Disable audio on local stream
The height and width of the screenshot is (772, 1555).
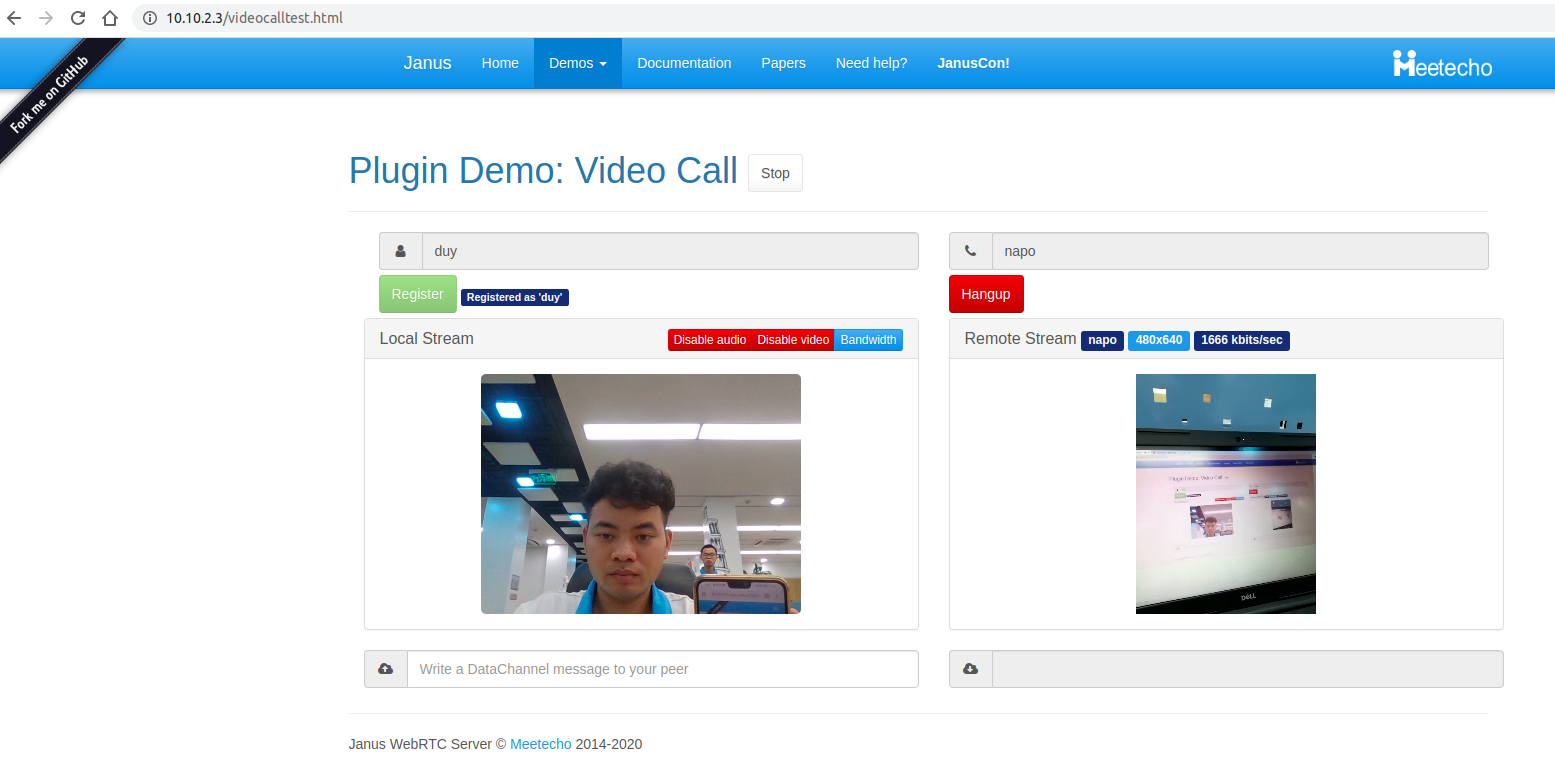click(709, 340)
